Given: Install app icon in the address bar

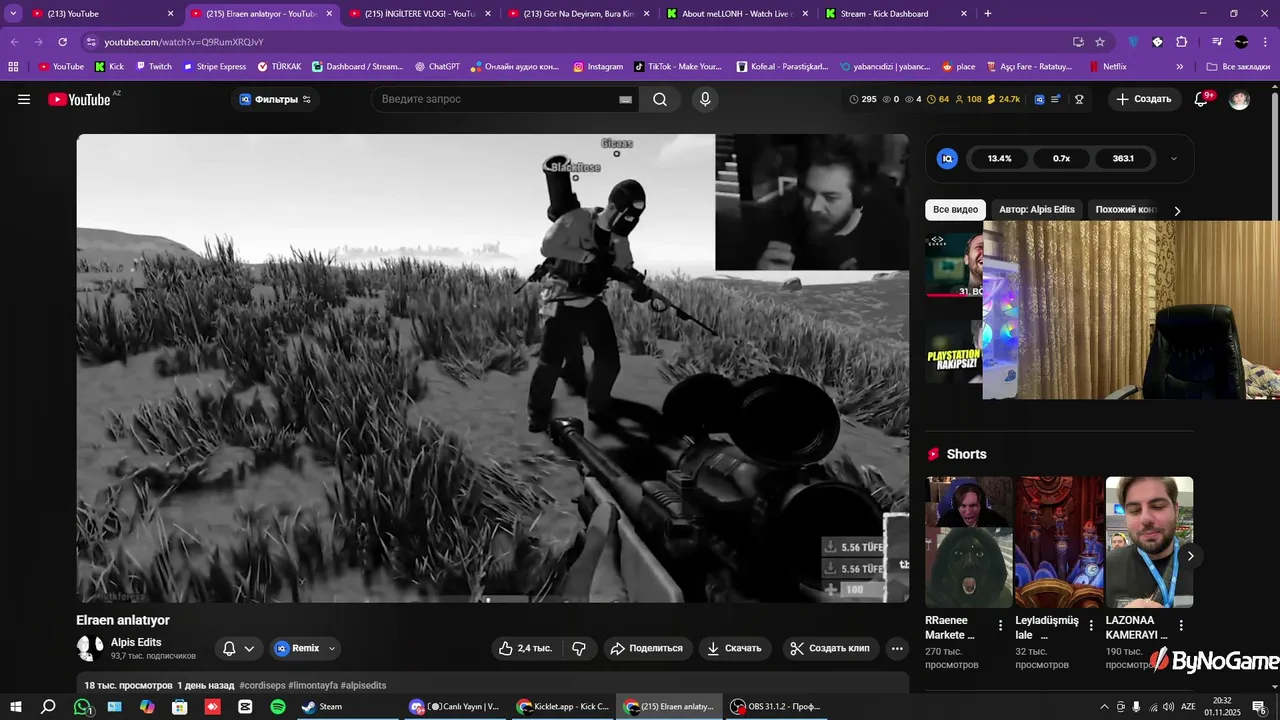Looking at the screenshot, I should [1078, 42].
